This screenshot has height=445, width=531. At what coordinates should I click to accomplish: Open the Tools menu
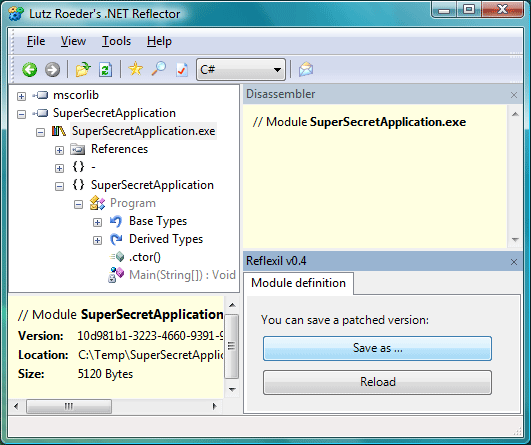click(x=116, y=41)
